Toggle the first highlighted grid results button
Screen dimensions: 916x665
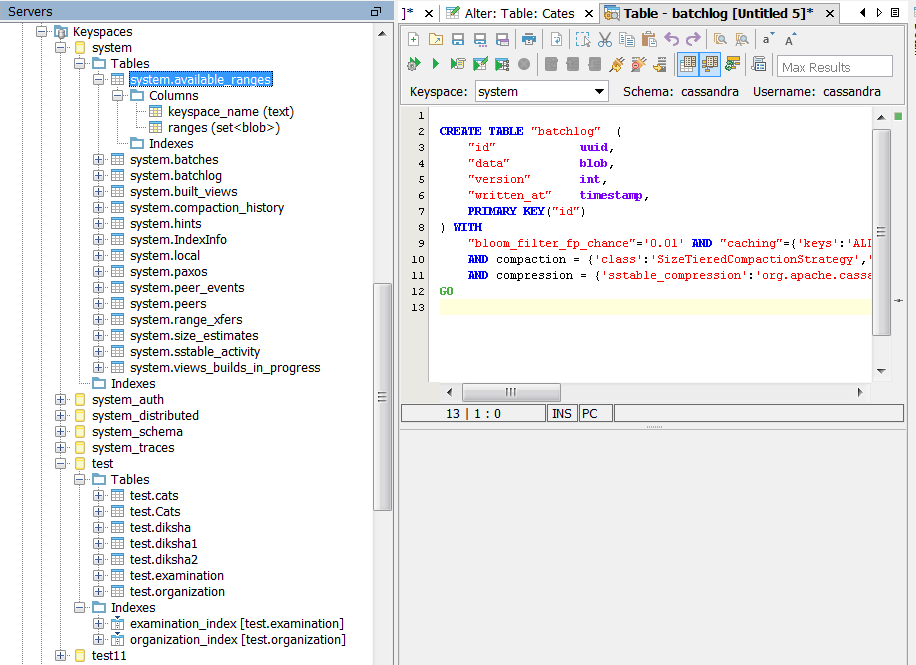688,65
